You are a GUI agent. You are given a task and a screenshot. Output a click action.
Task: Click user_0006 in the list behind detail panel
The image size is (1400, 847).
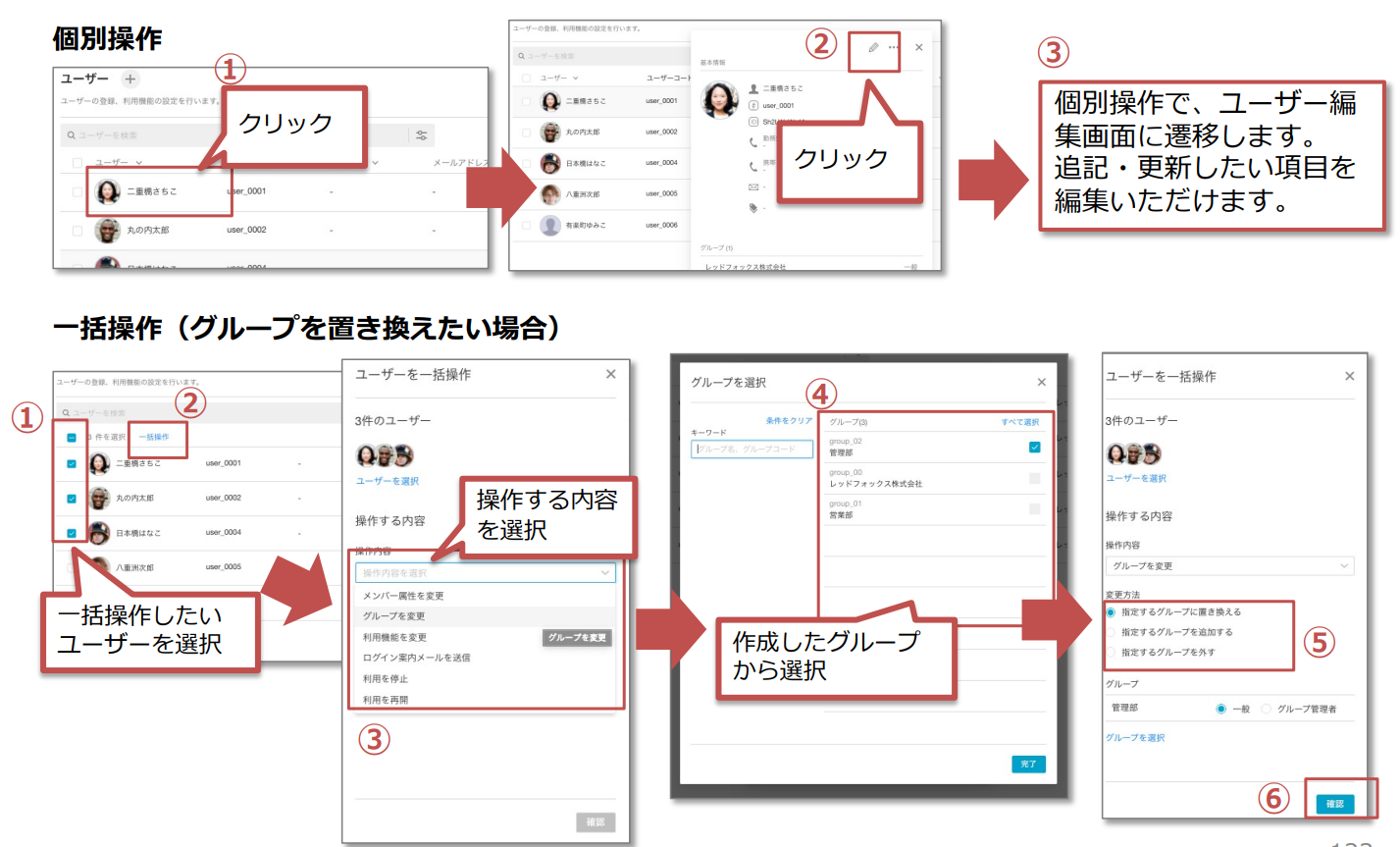[661, 225]
